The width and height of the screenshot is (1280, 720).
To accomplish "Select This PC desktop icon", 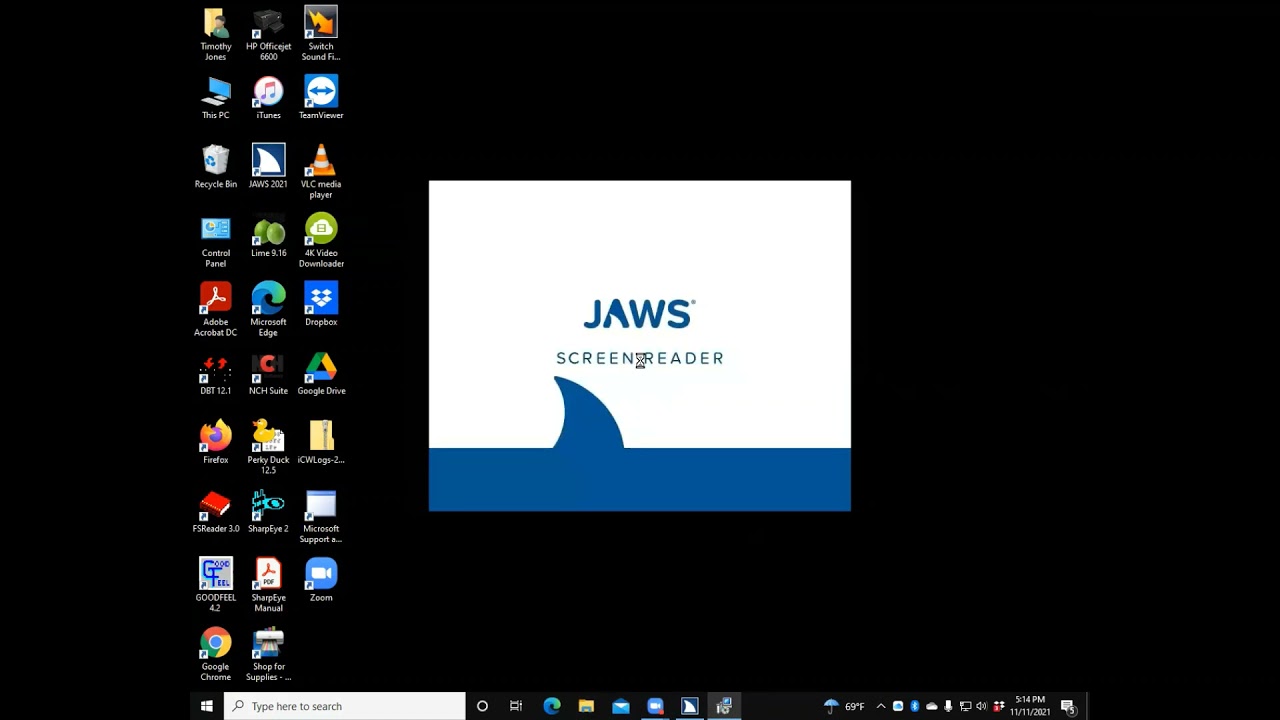I will pos(215,98).
